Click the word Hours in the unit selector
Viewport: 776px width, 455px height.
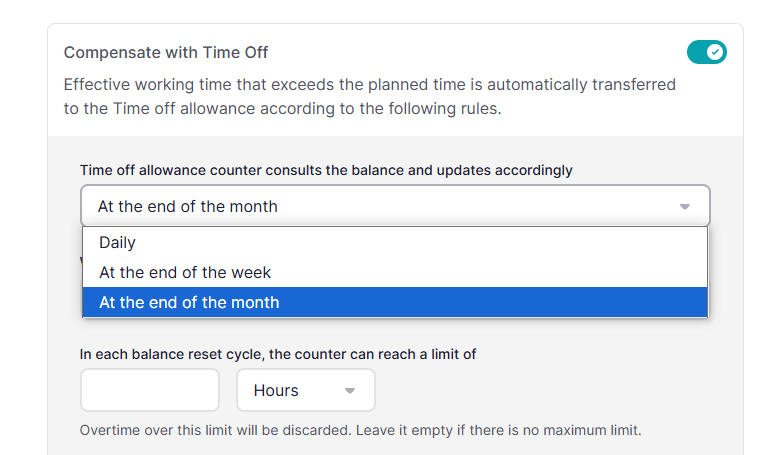[x=276, y=391]
